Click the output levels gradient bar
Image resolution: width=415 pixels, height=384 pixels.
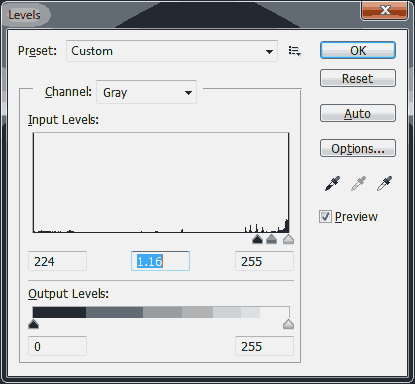click(161, 312)
